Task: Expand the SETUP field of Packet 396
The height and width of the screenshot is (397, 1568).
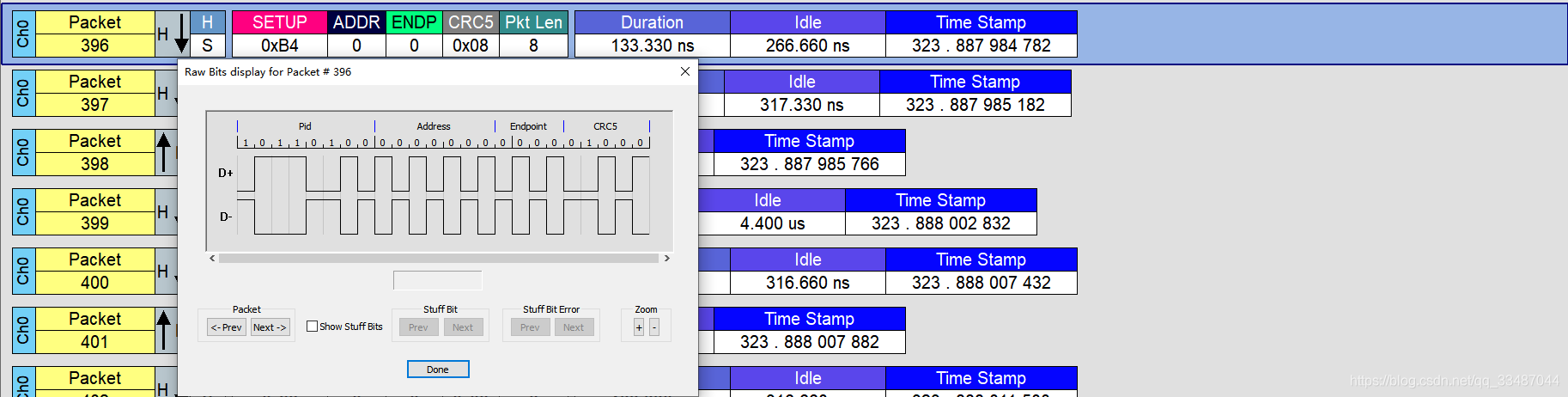Action: tap(279, 22)
